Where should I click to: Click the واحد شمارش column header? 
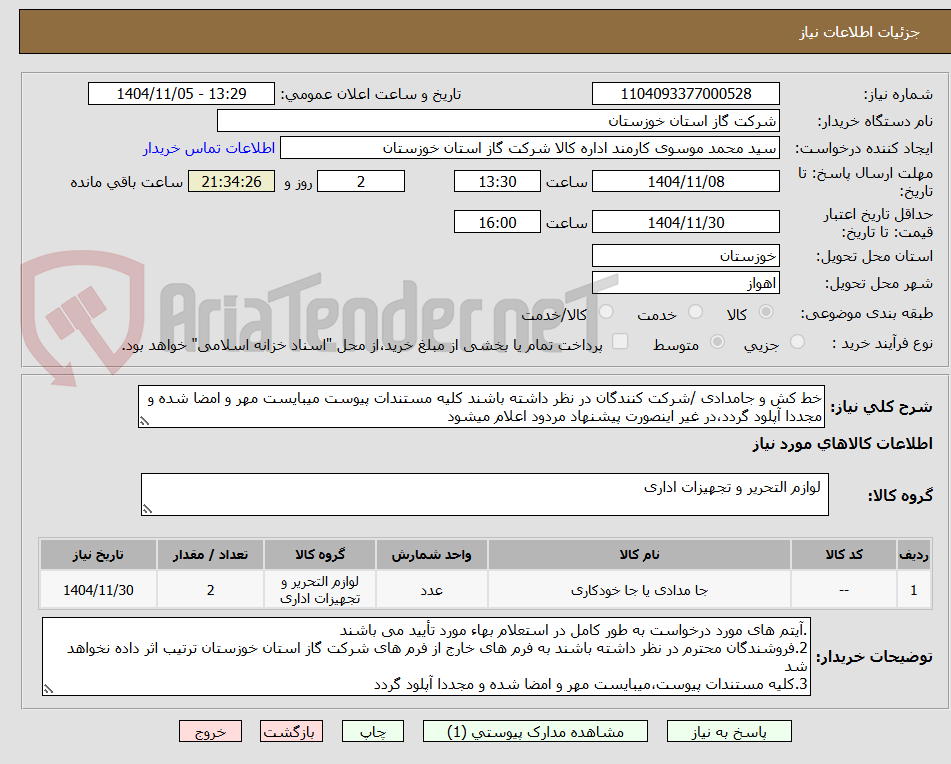click(431, 555)
